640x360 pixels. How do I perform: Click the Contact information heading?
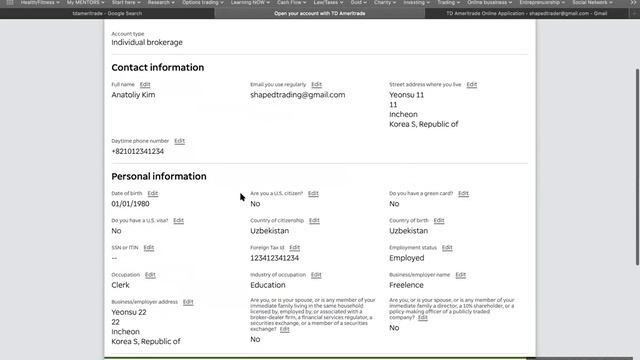click(x=158, y=67)
